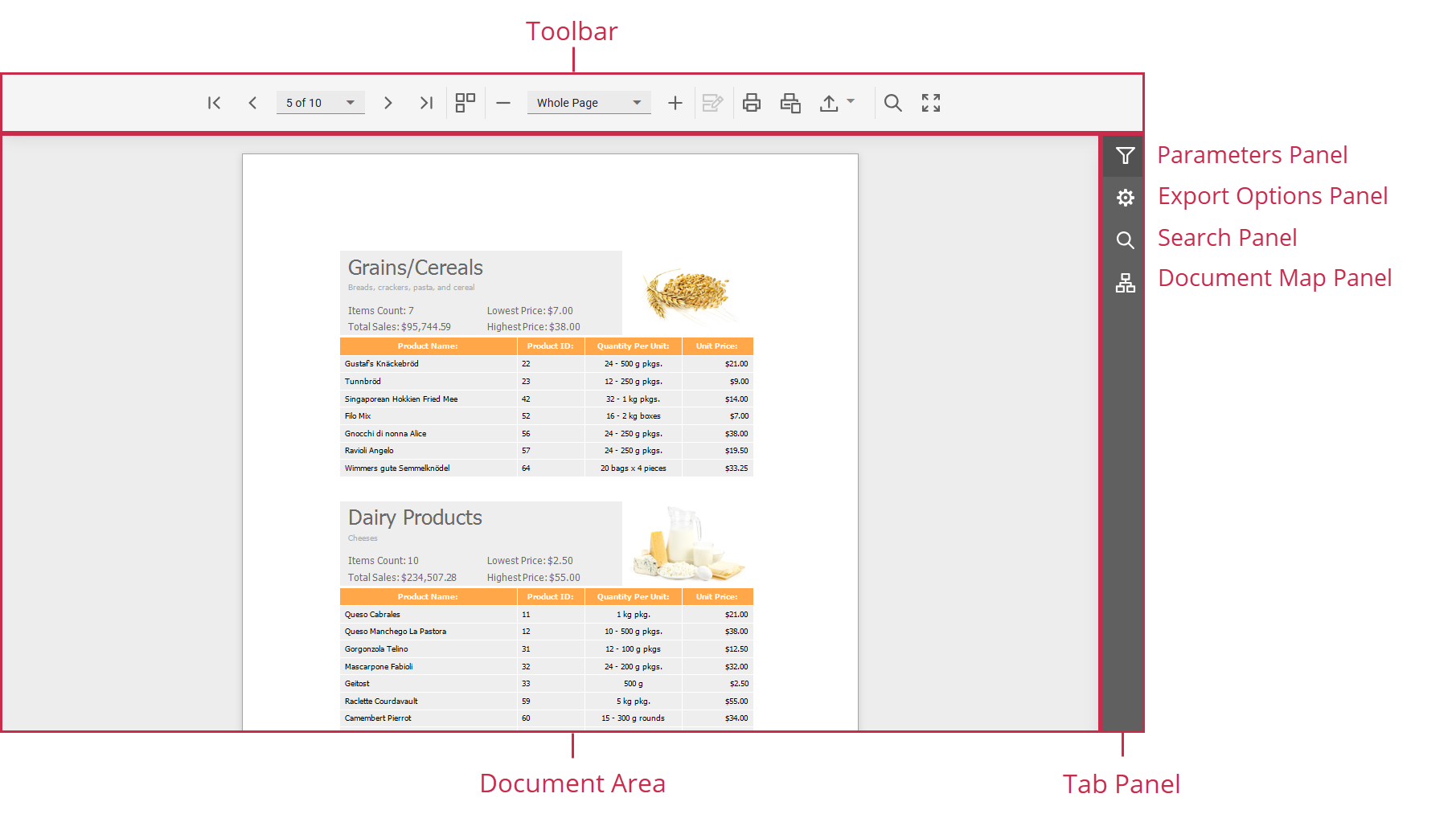The width and height of the screenshot is (1456, 814).
Task: Click the 'Dairy Products' heading
Action: point(415,517)
